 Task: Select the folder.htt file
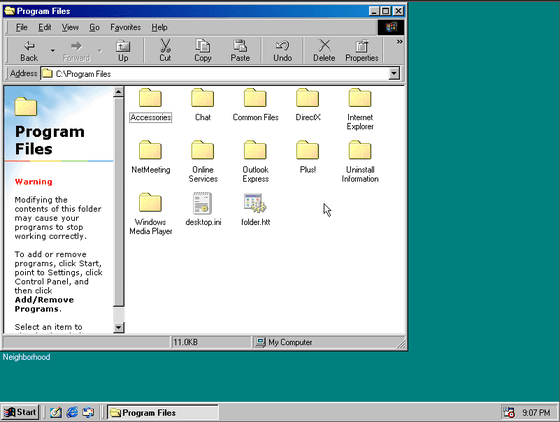tap(255, 210)
